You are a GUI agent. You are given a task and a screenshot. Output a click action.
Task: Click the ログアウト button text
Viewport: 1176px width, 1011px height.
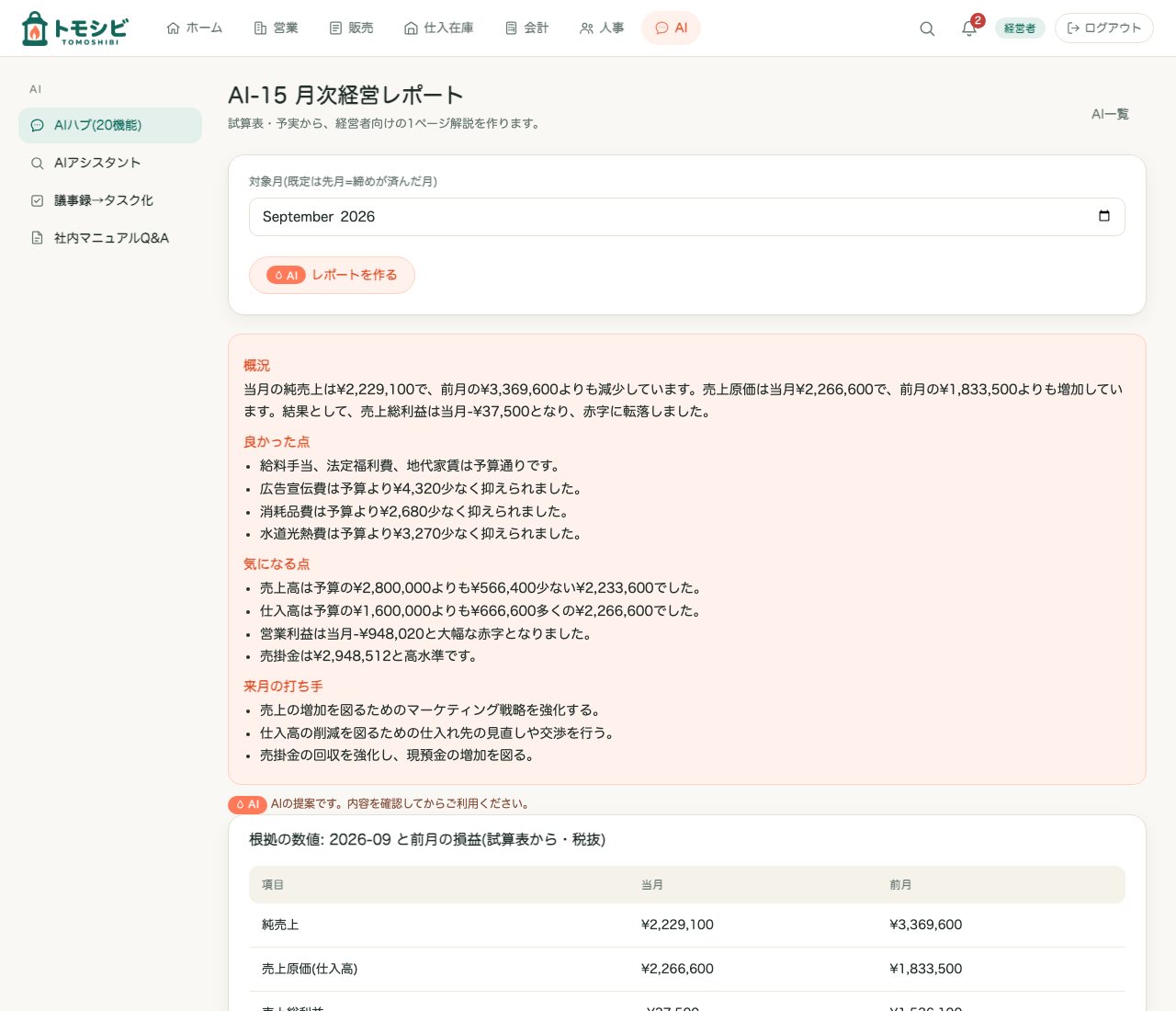tap(1113, 28)
